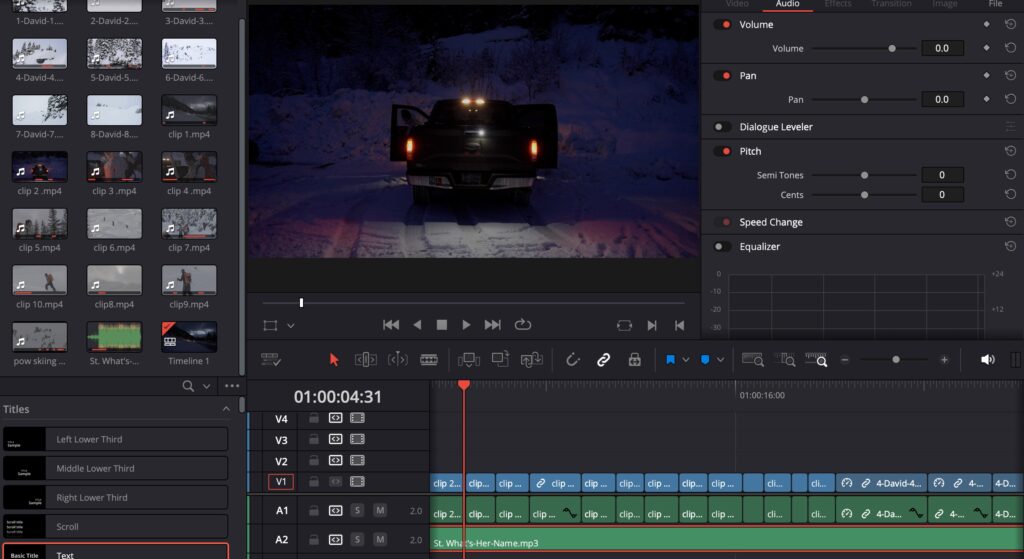Turn on the Equalizer toggle
The height and width of the screenshot is (559, 1024).
(x=721, y=247)
